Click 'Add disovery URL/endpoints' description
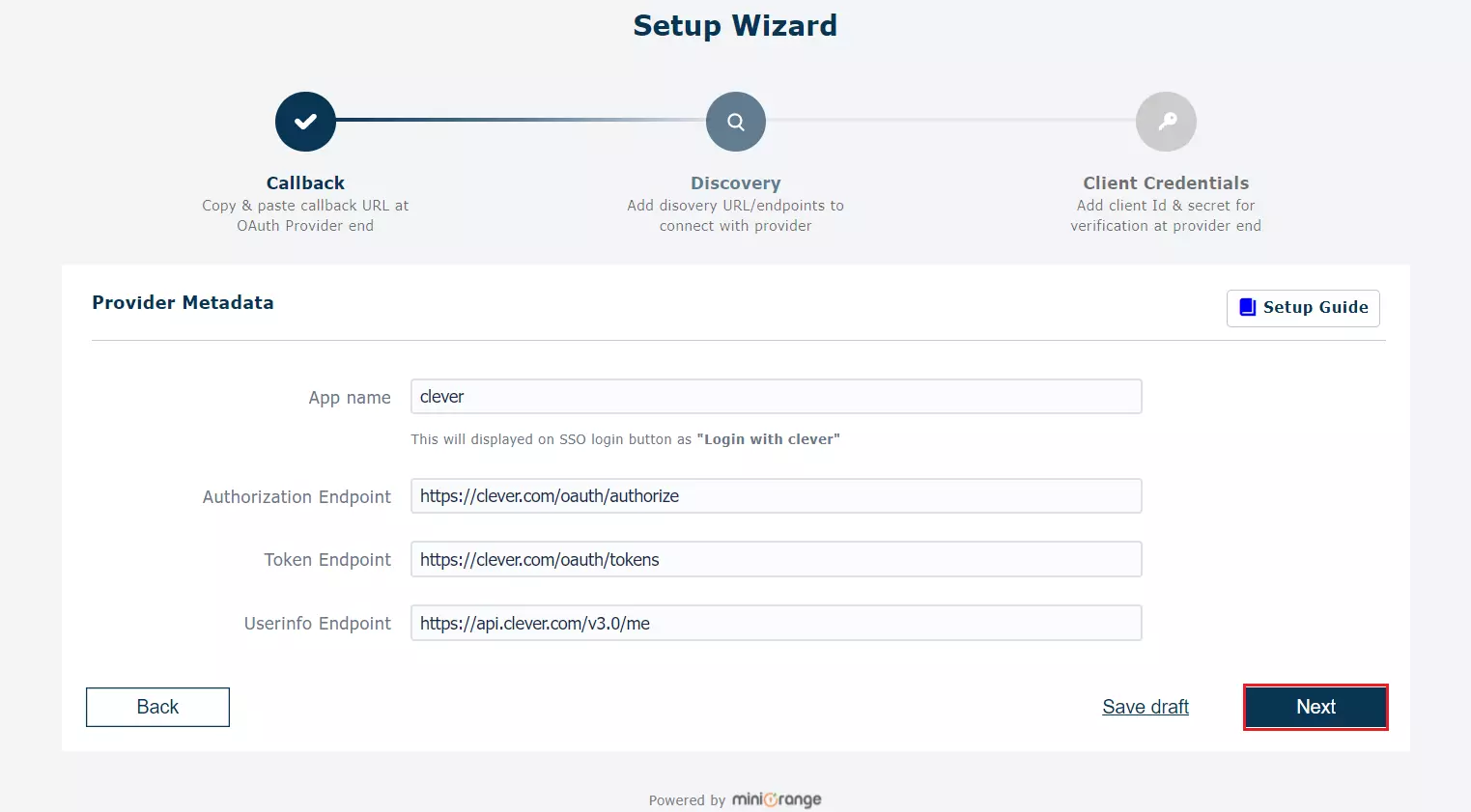This screenshot has width=1471, height=812. pos(736,215)
